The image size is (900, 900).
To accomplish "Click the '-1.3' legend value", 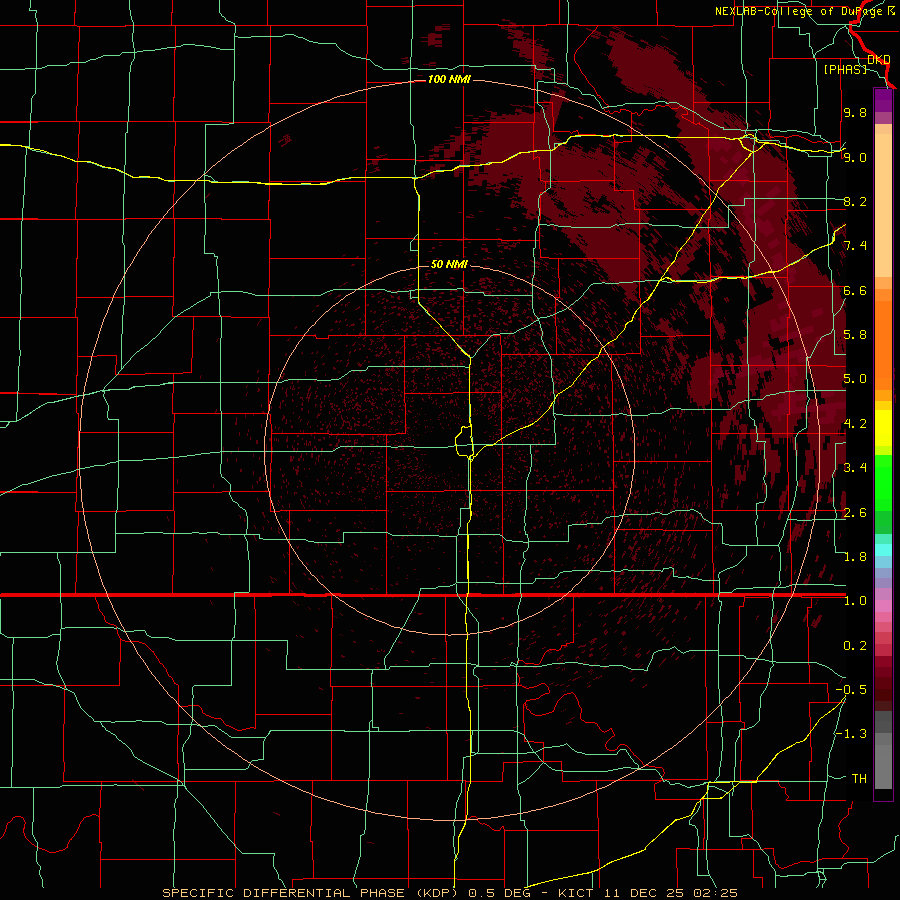I will point(851,734).
